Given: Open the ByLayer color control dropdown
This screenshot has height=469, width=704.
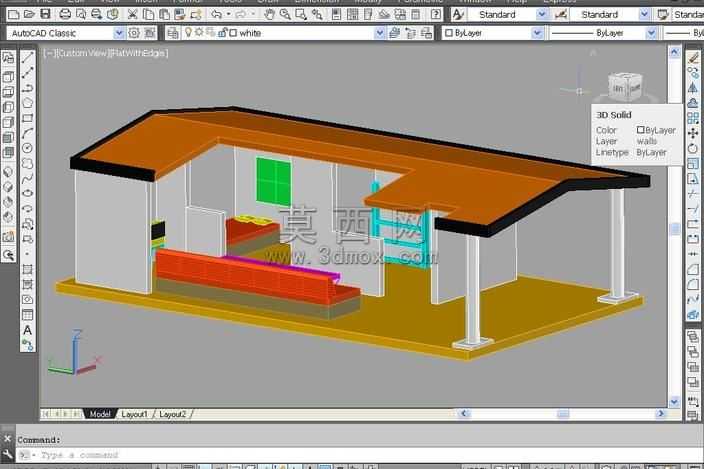Looking at the screenshot, I should (537, 33).
